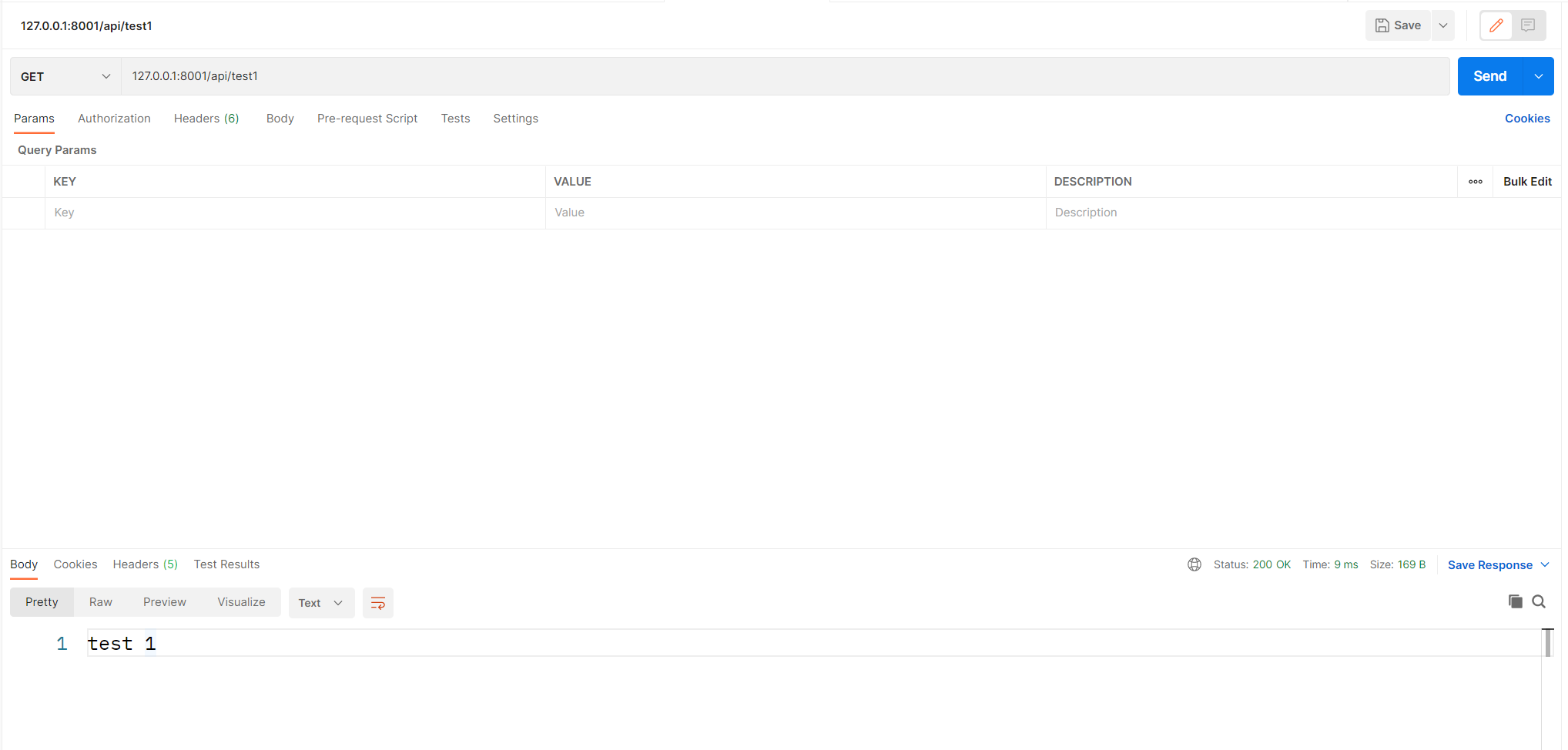Click the Key input cell

pyautogui.click(x=296, y=213)
